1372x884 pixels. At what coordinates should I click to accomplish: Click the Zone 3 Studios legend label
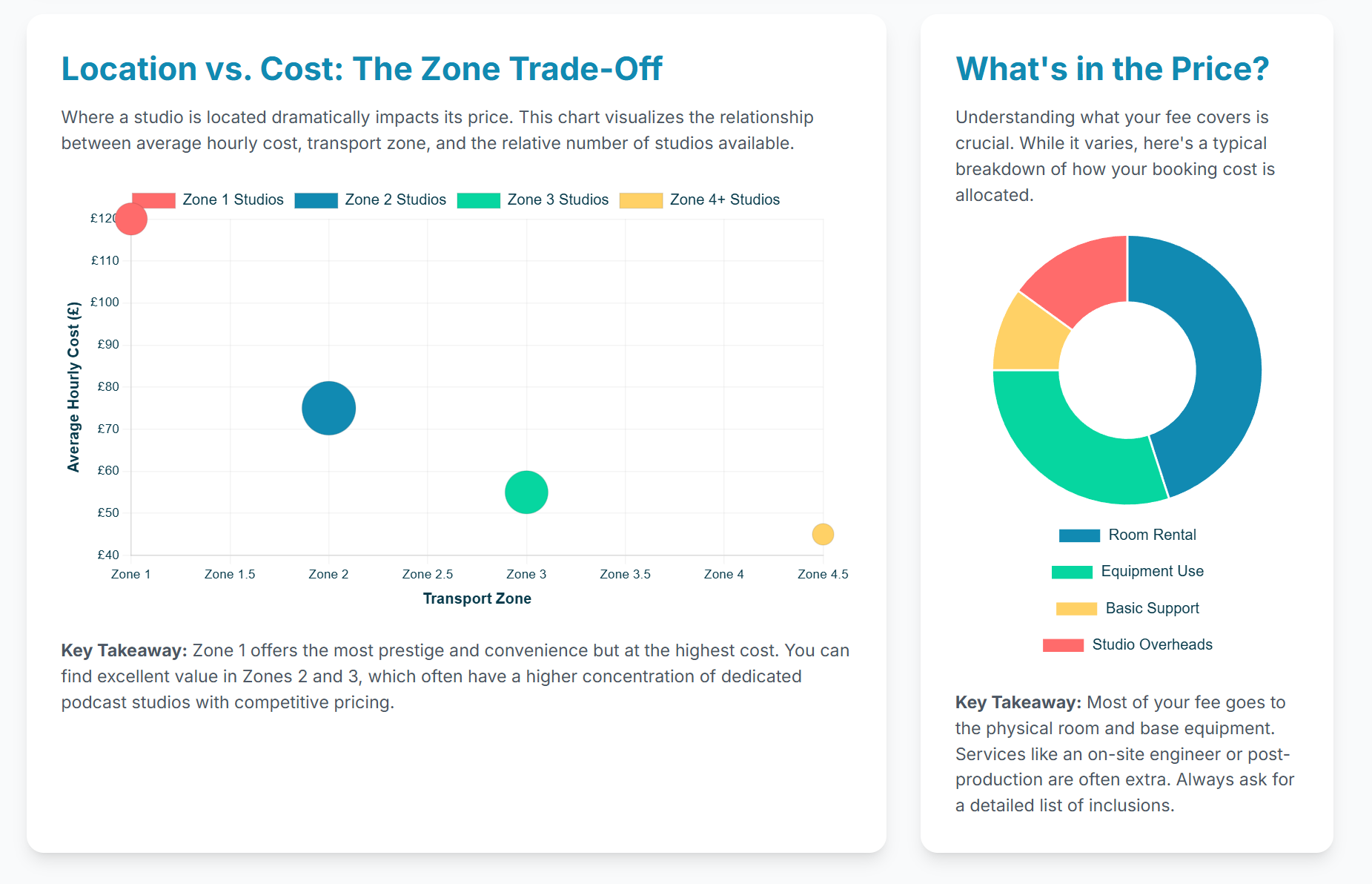click(x=557, y=200)
